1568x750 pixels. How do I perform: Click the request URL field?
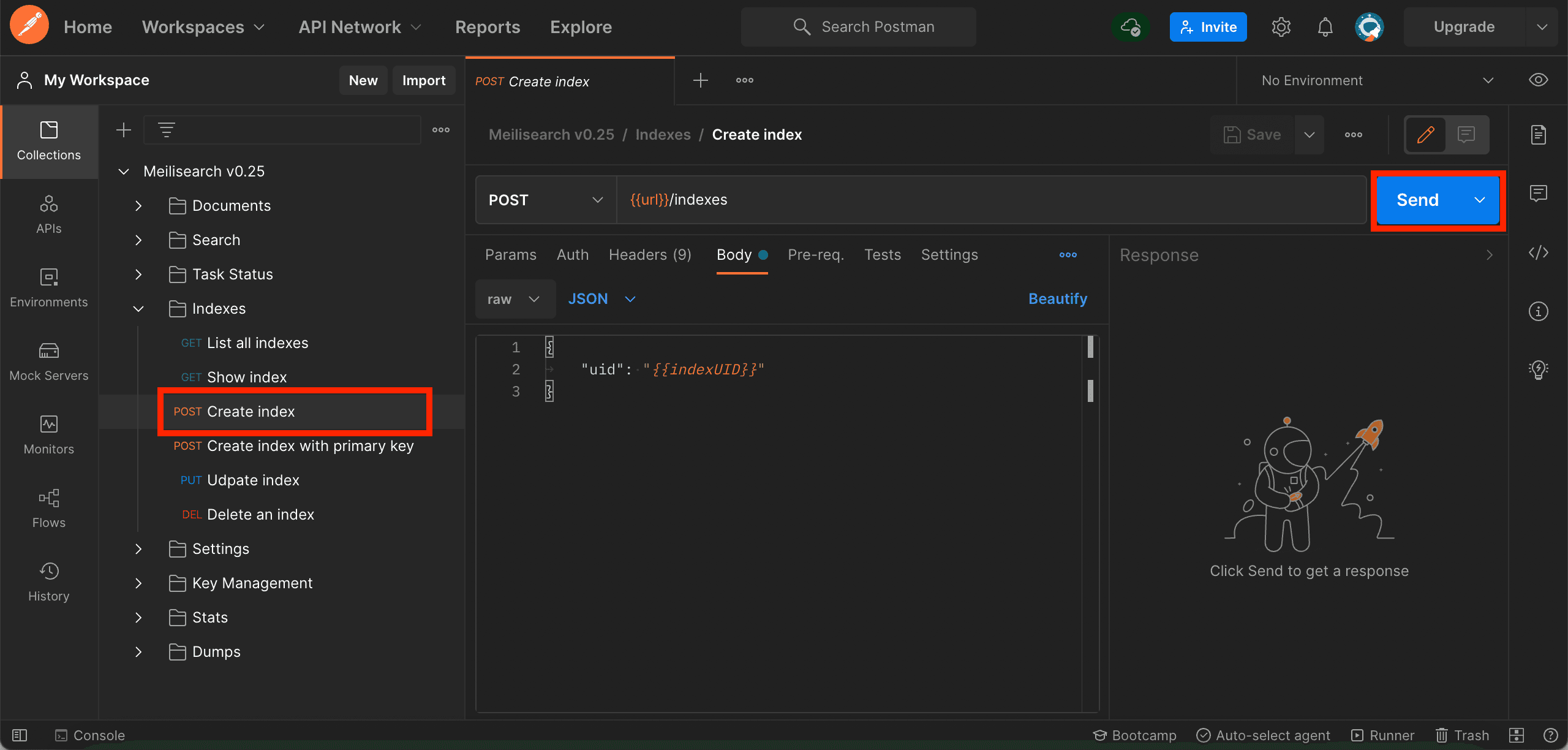[x=991, y=200]
